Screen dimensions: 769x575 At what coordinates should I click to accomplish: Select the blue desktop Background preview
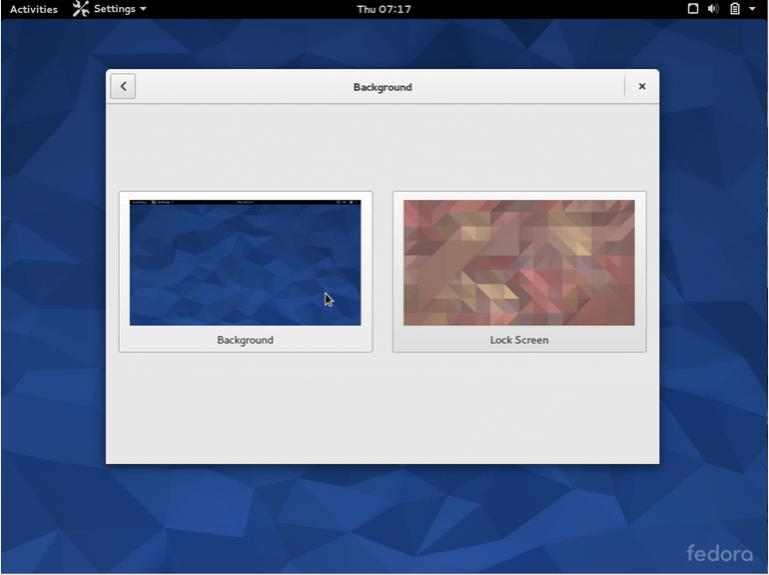click(245, 265)
